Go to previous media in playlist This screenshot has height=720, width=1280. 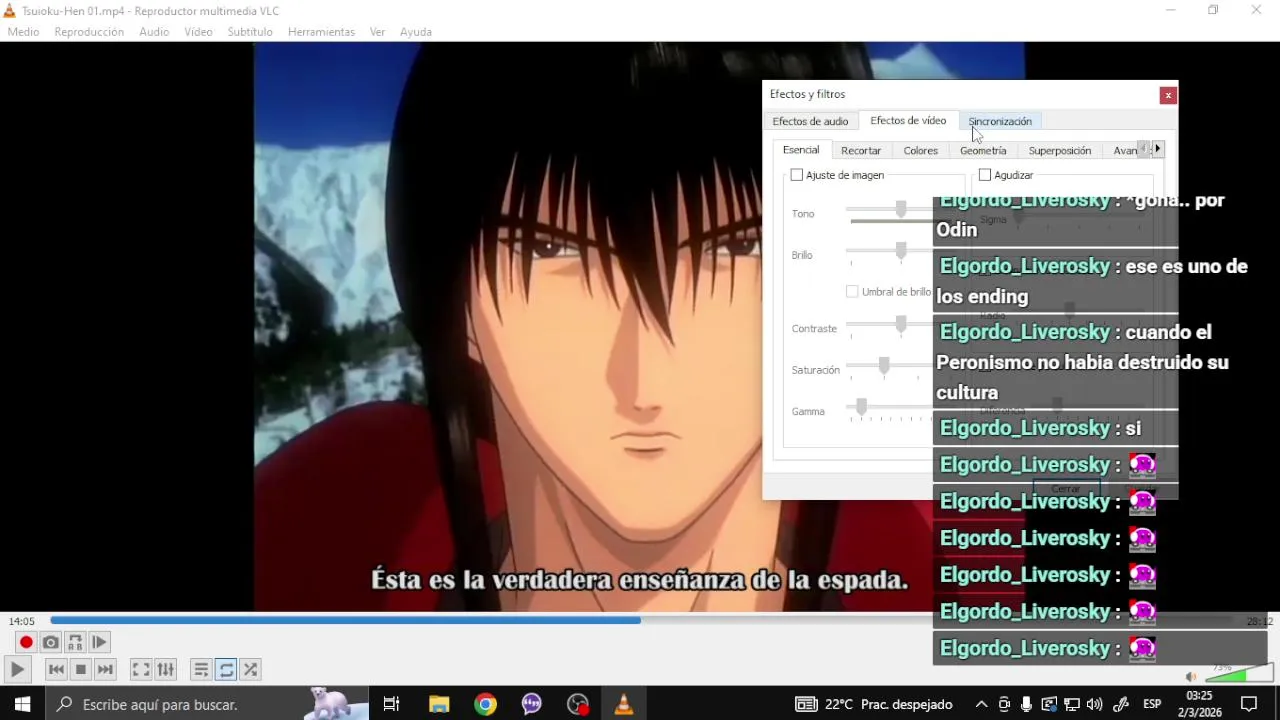coord(56,670)
